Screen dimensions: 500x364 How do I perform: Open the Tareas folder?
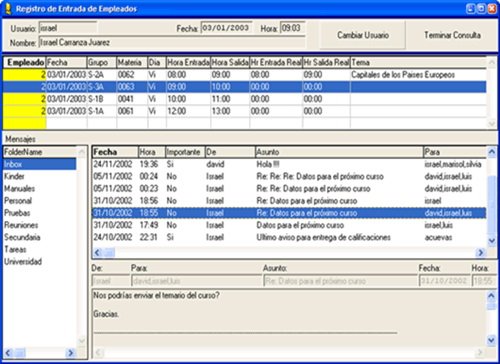(39, 249)
